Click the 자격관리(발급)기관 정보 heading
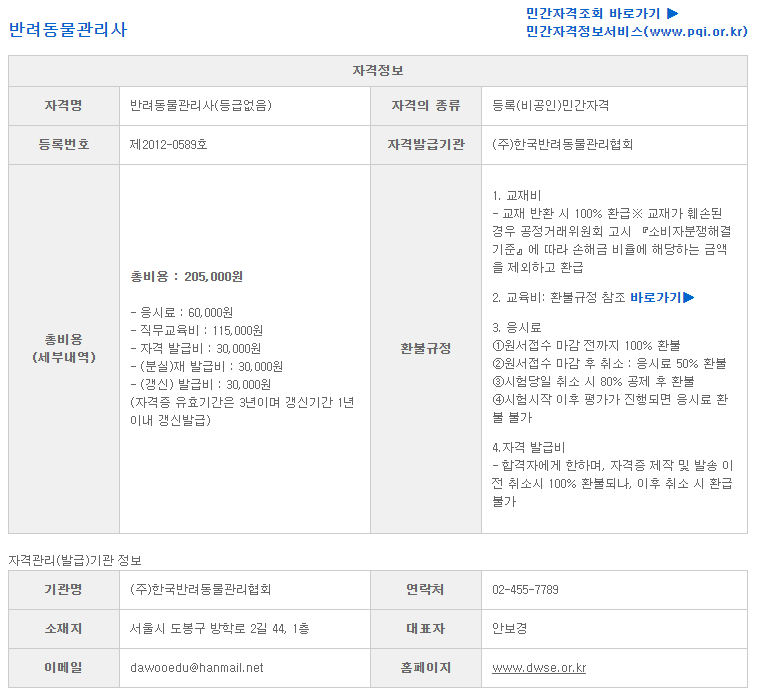The image size is (758, 698). [75, 559]
